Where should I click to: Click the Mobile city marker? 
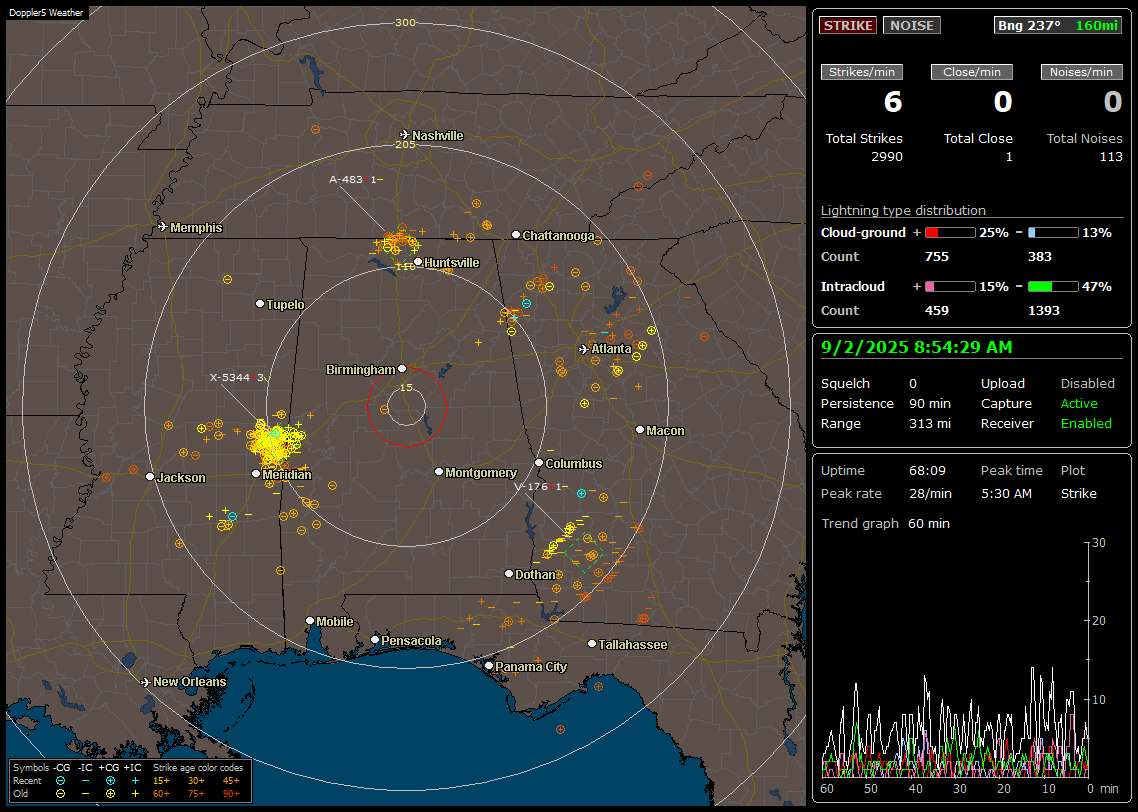pos(310,620)
